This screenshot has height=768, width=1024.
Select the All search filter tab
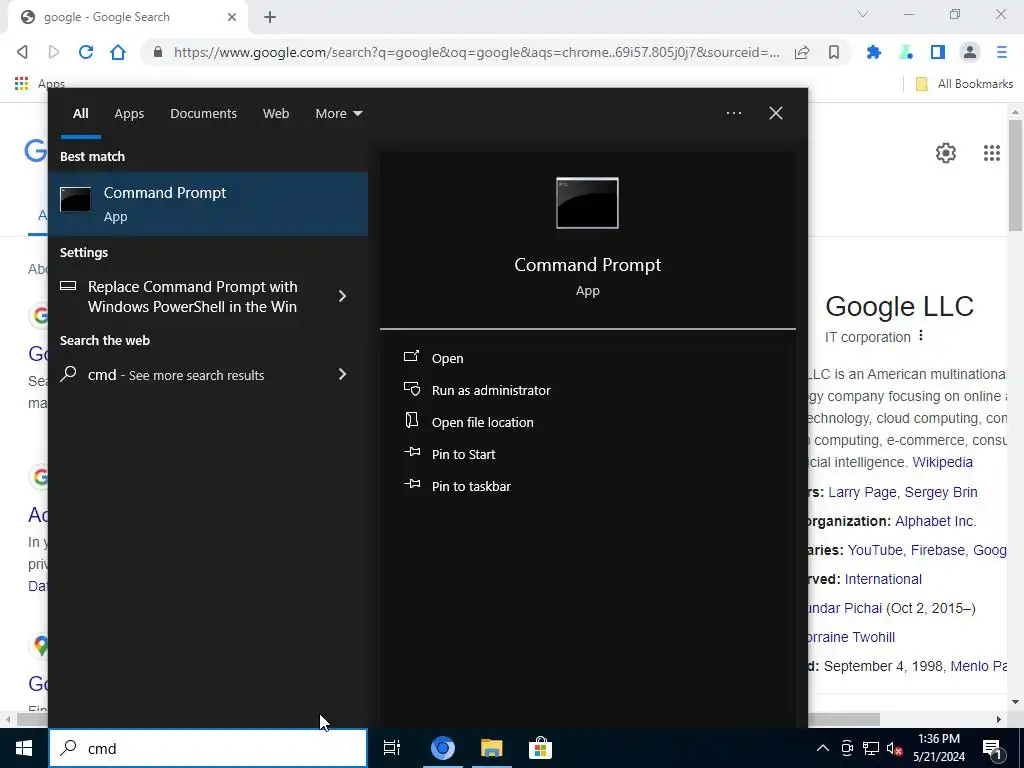80,114
